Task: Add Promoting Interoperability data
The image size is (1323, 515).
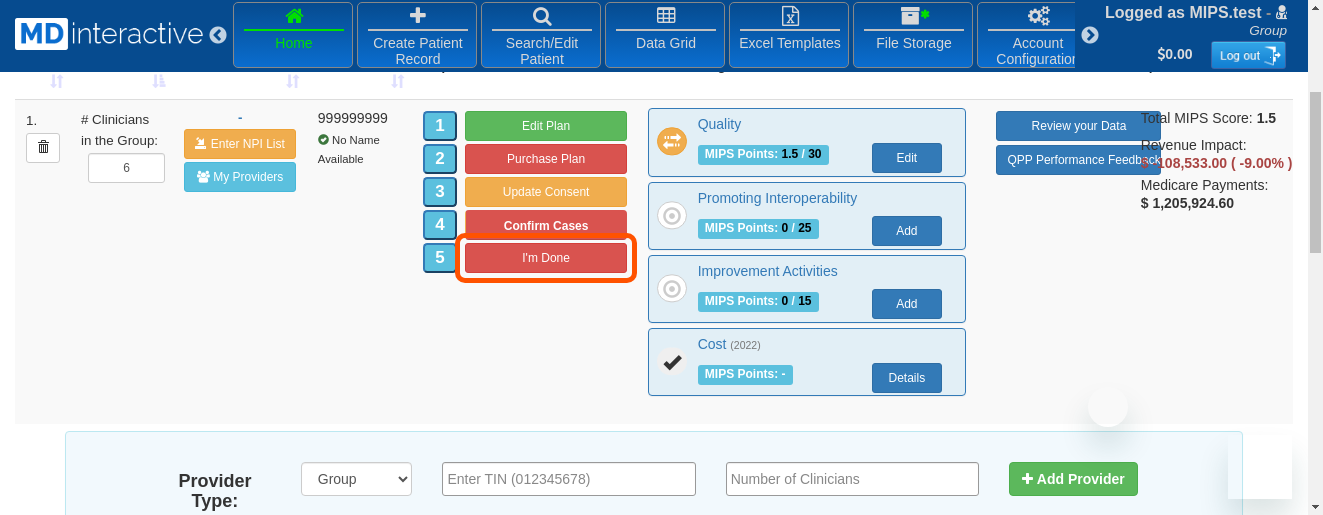Action: [906, 231]
